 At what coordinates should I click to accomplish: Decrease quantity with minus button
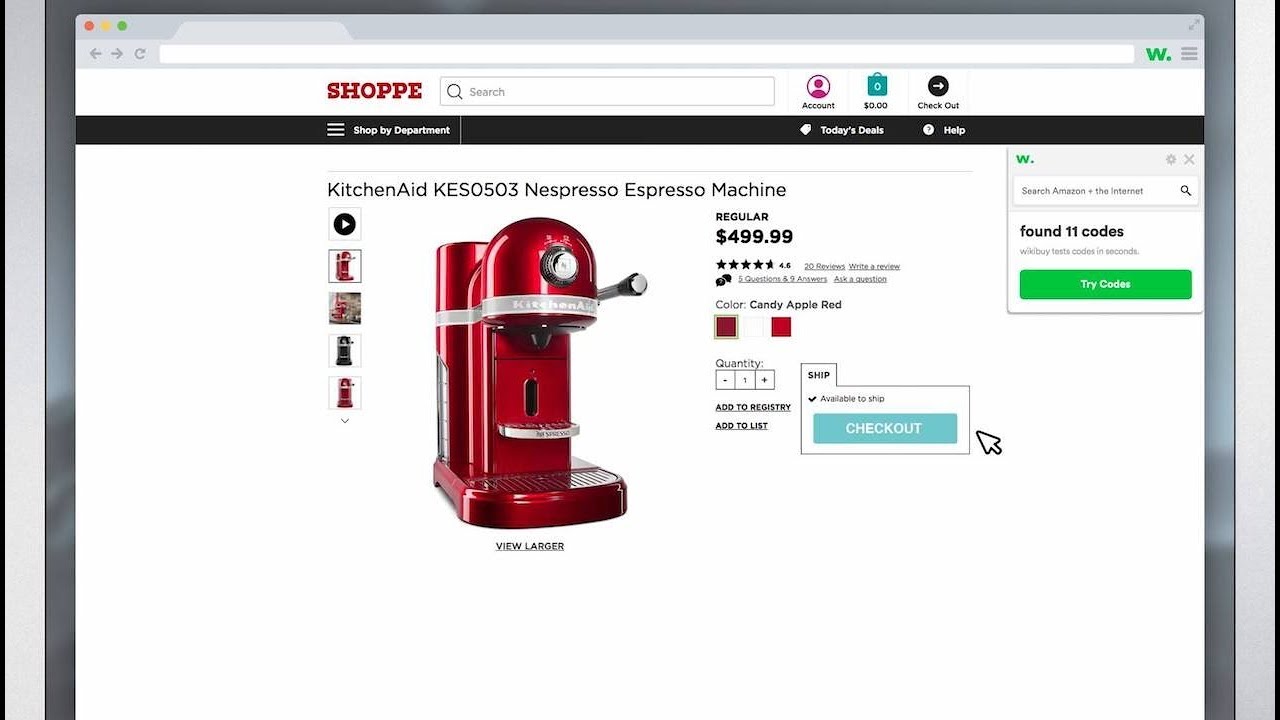(725, 380)
